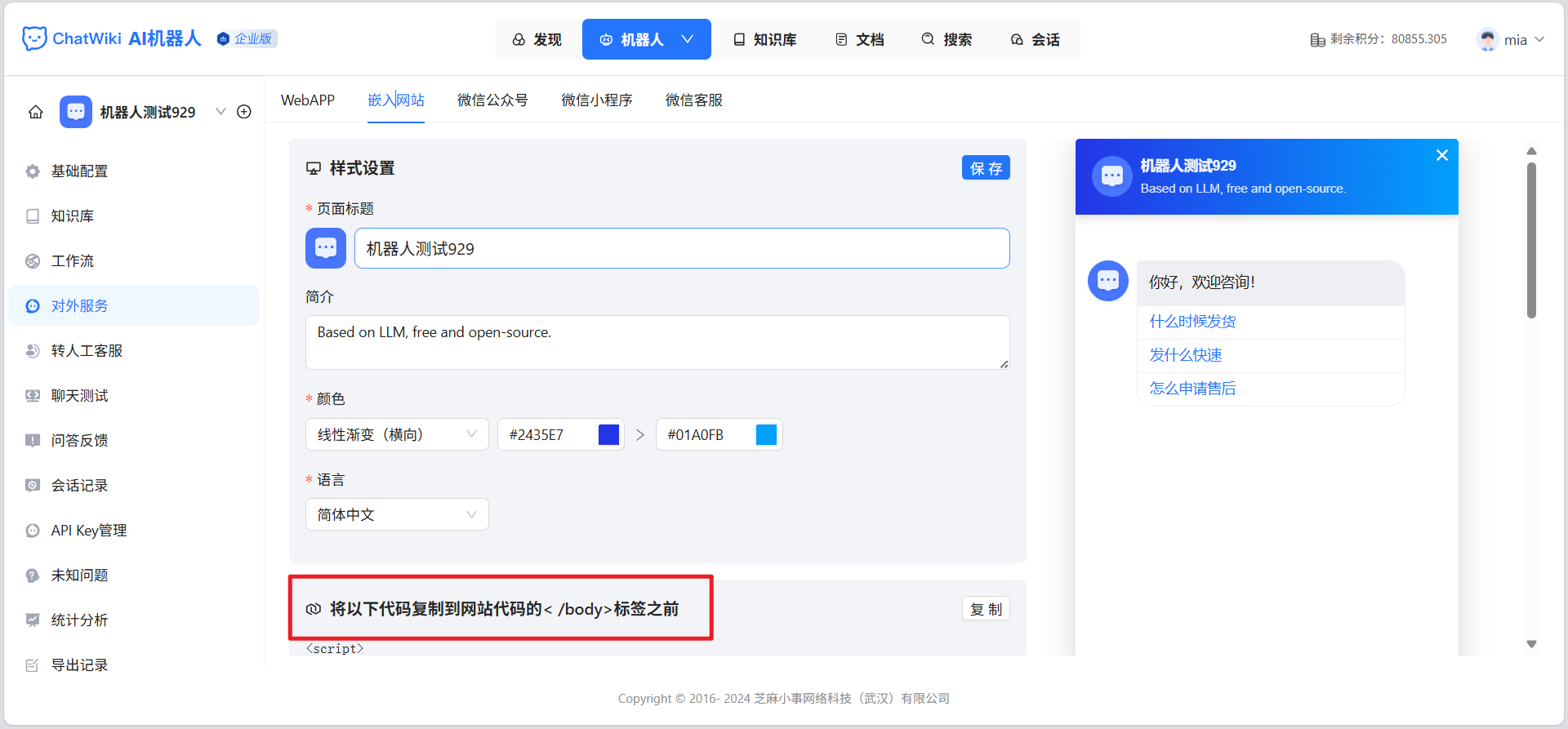Open 问答反馈 in the sidebar

(134, 440)
